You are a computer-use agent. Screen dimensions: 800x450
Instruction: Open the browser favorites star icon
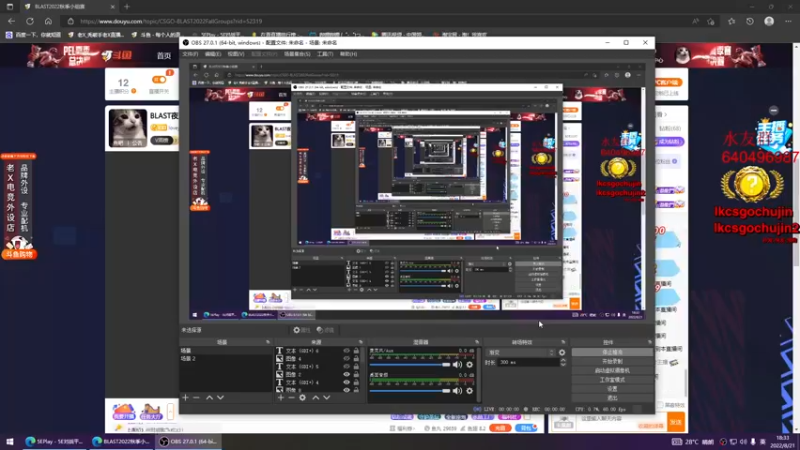click(732, 21)
